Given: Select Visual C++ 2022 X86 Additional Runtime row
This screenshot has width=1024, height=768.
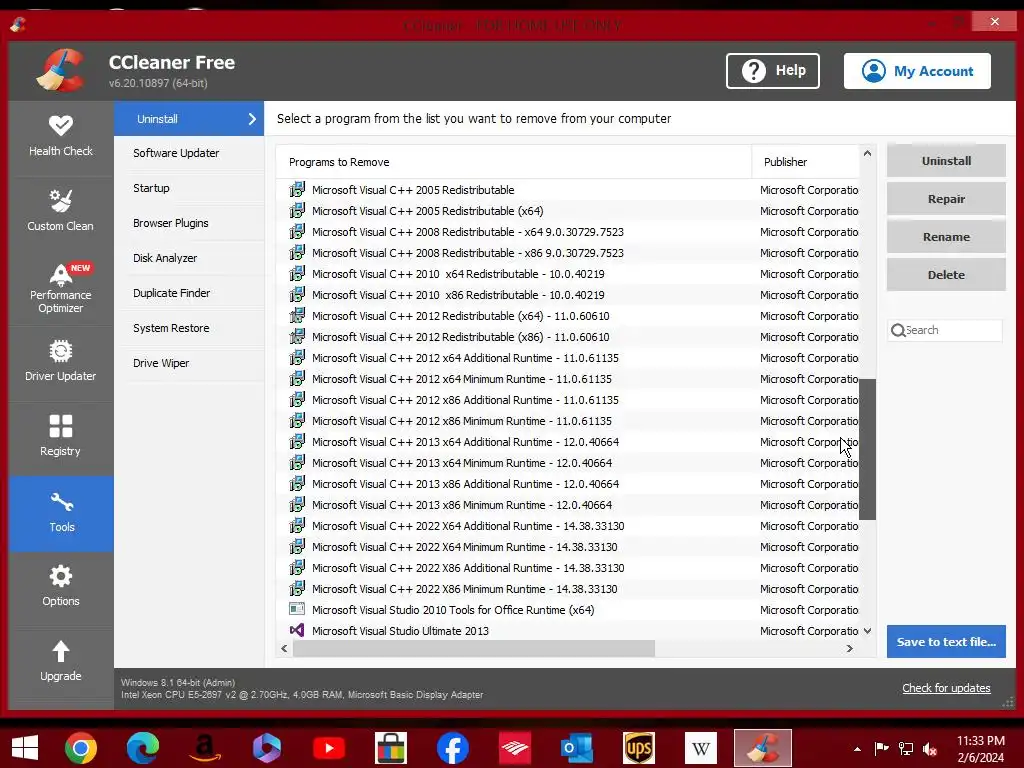Looking at the screenshot, I should pos(568,568).
